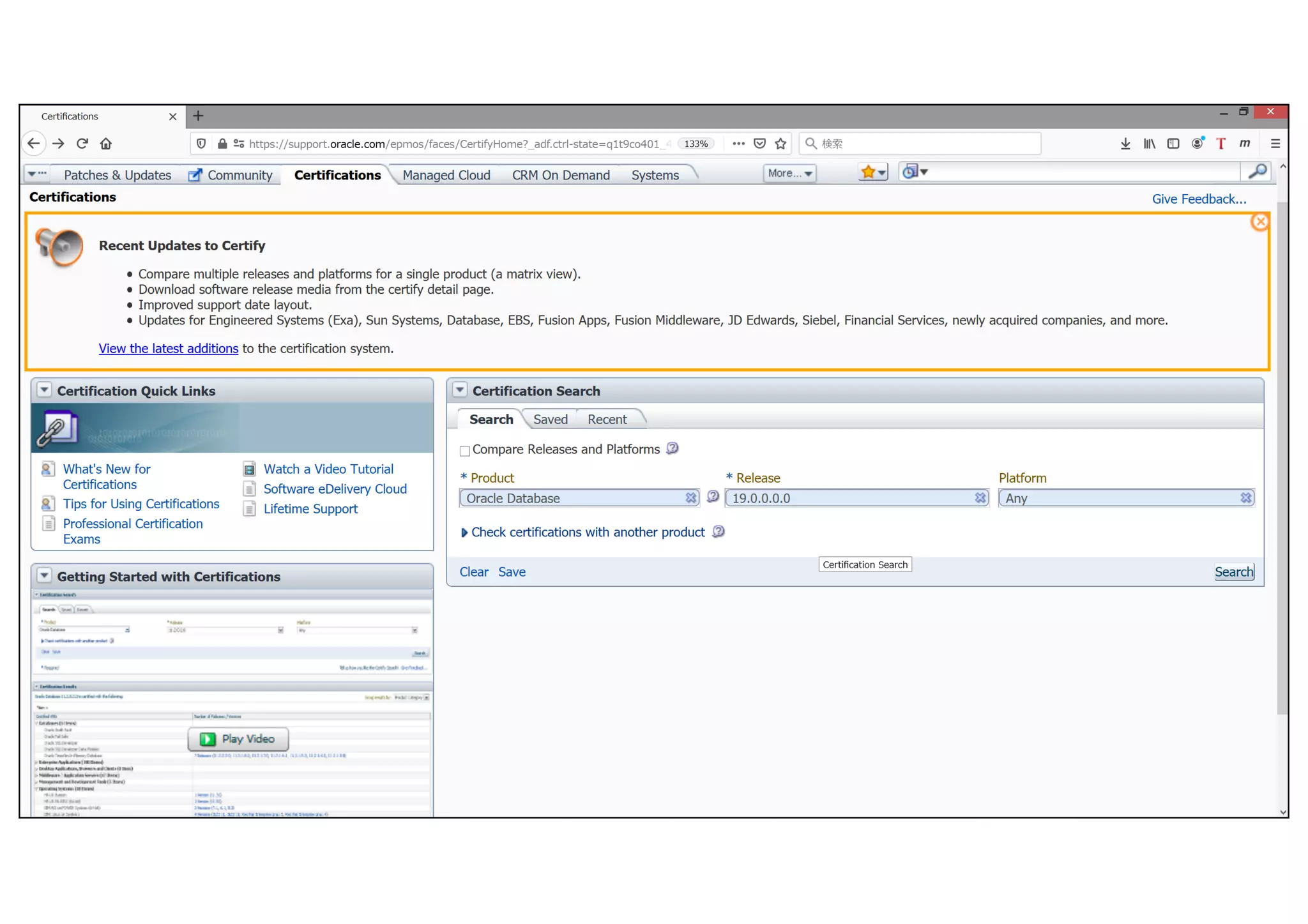Clear the Release field with its X icon
Screen dimensions: 1308x924
coord(980,498)
